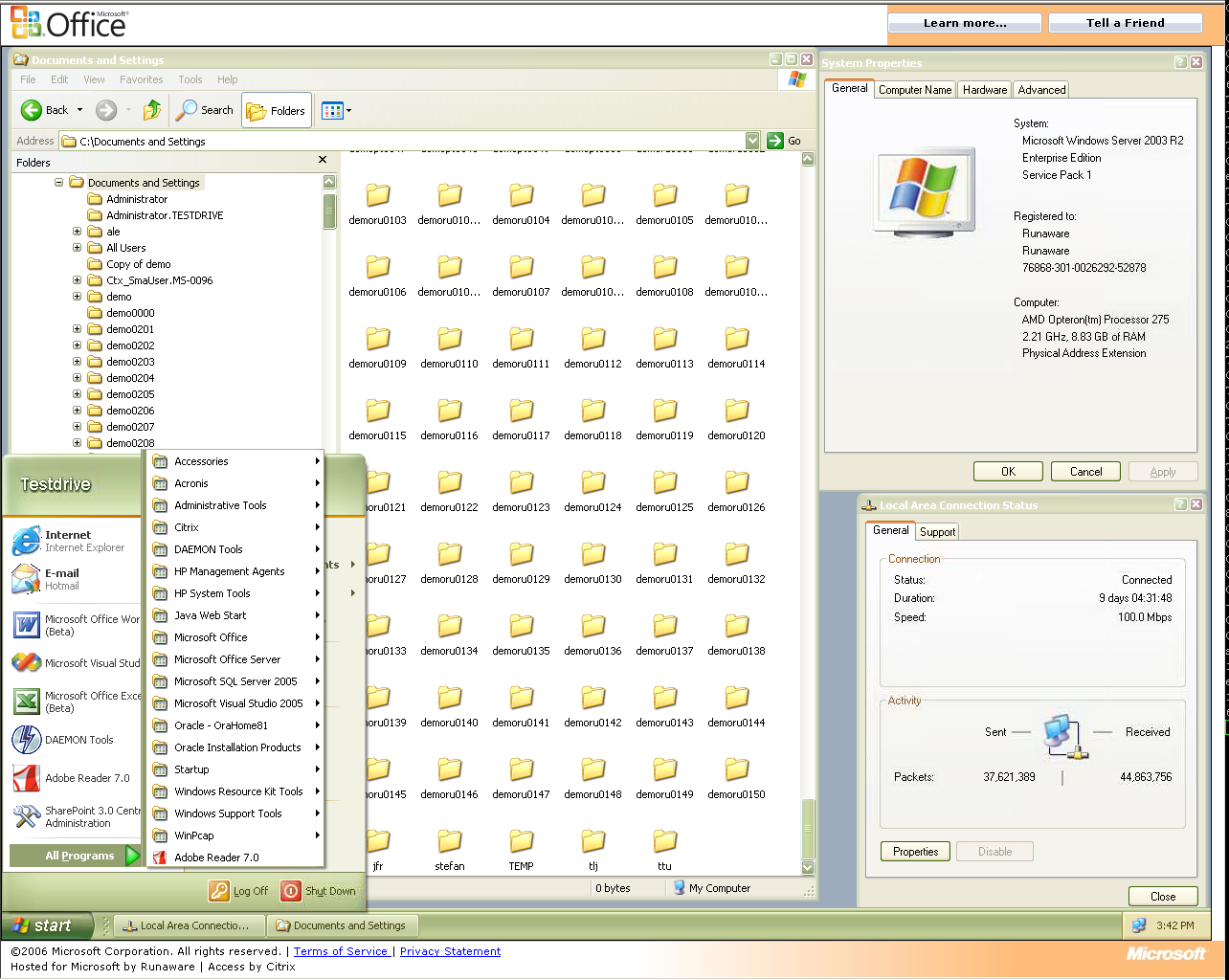Expand the ale folder tree node
Image resolution: width=1229 pixels, height=980 pixels.
pos(78,232)
